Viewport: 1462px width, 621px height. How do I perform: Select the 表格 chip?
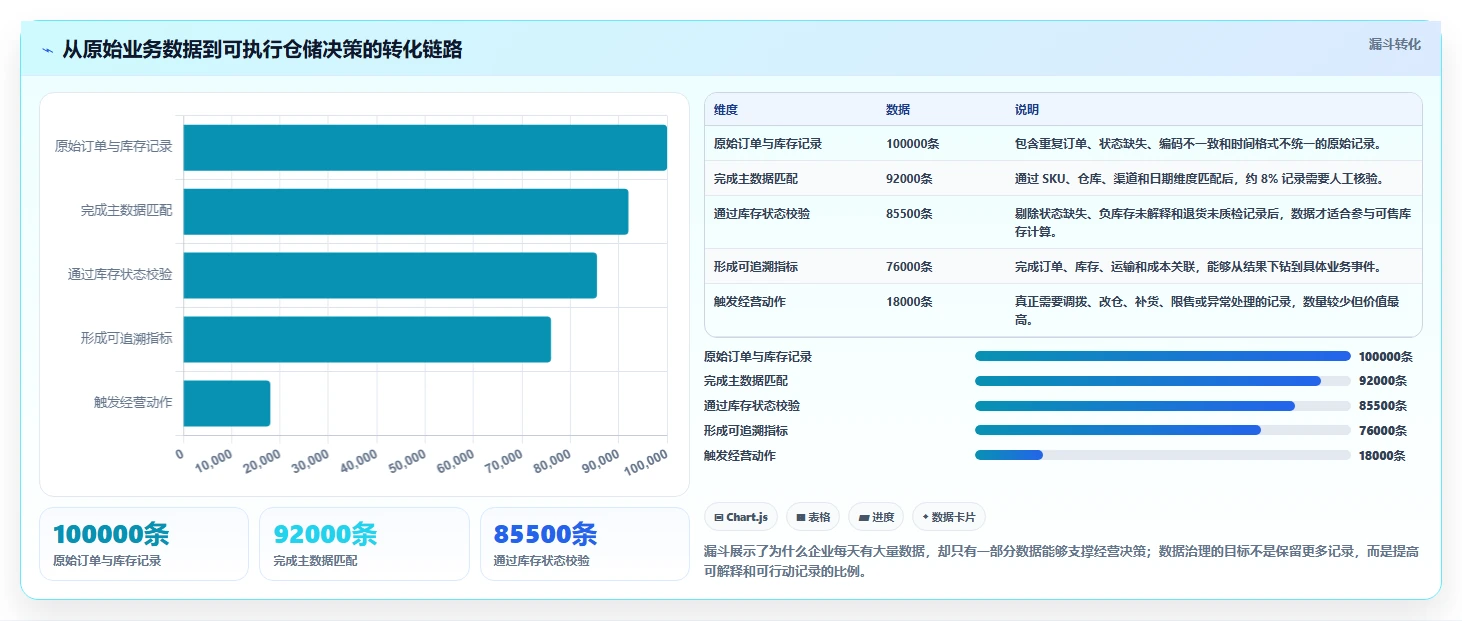813,517
